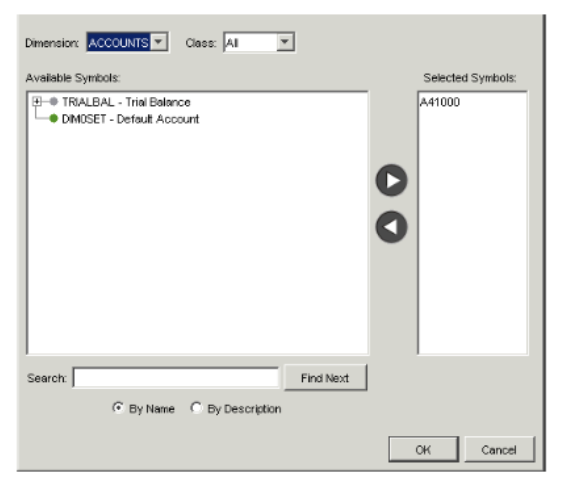Open the Dimension dropdown arrow
This screenshot has height=488, width=564.
coord(158,42)
